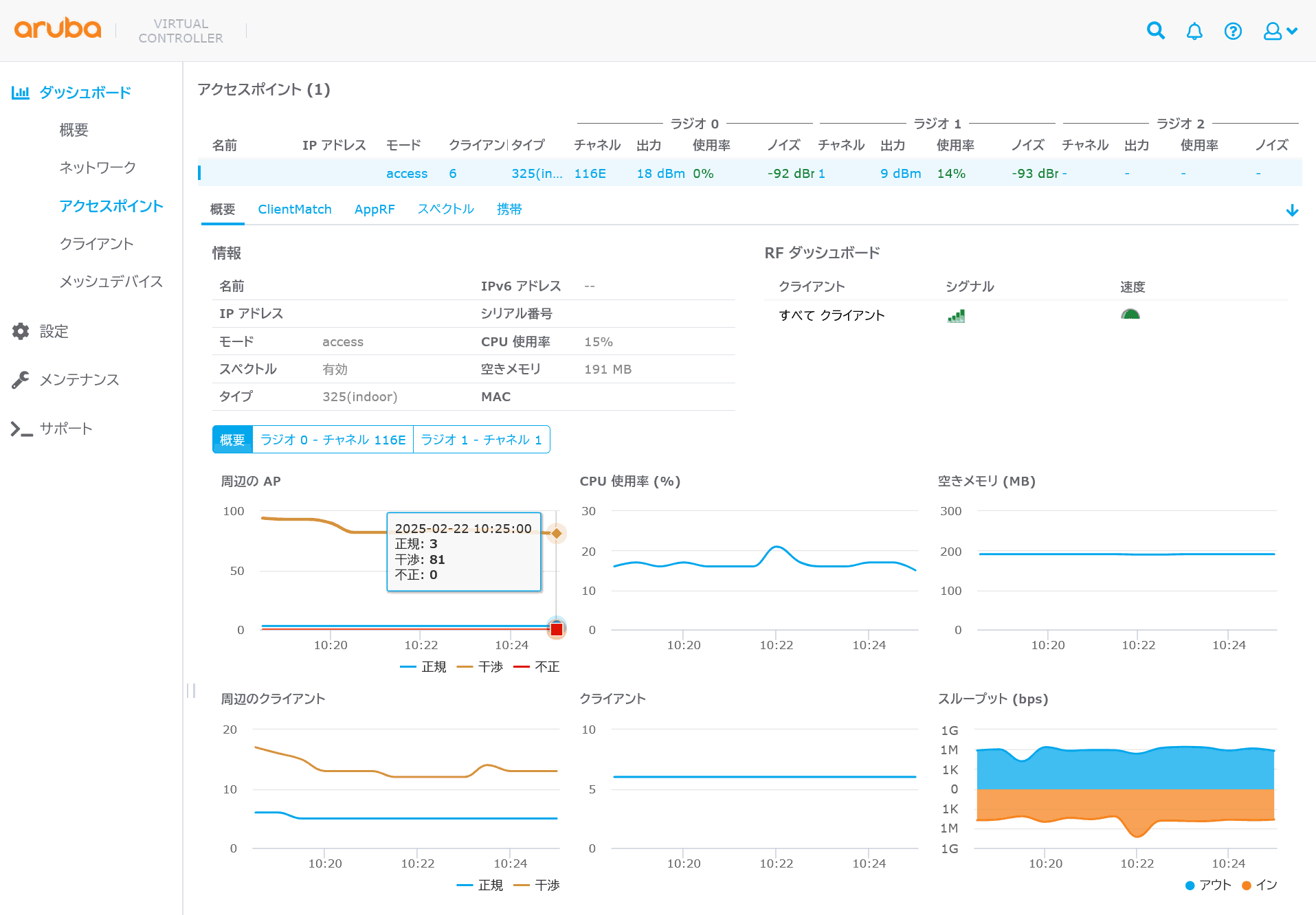Open the クライアント page in sidebar

pos(96,243)
